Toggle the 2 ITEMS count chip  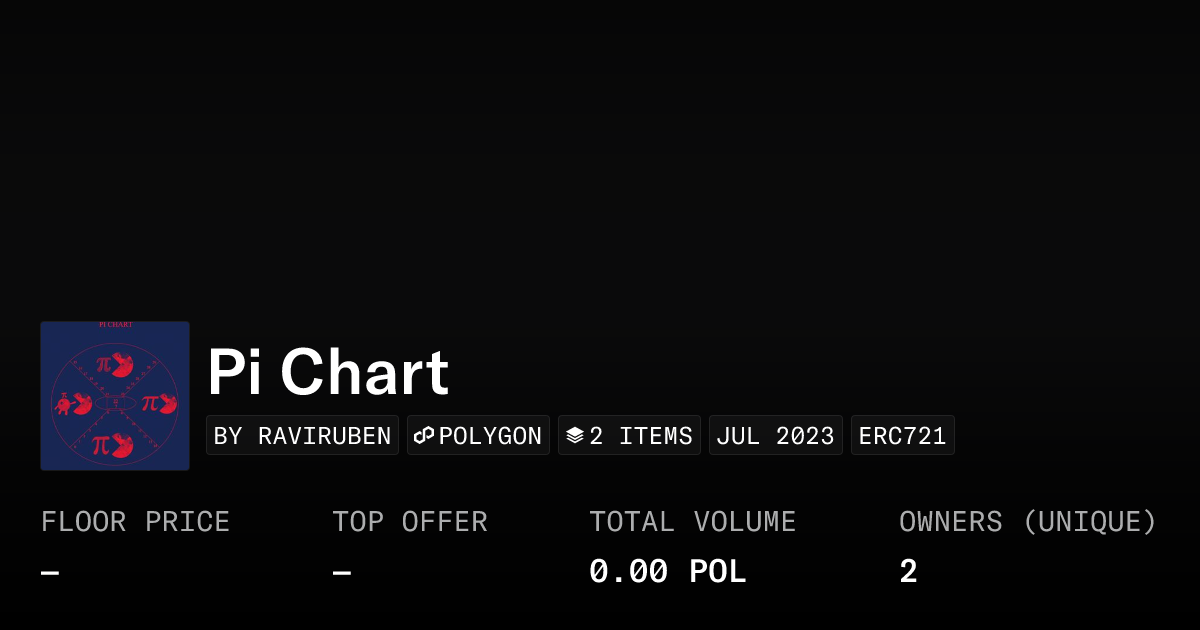629,434
